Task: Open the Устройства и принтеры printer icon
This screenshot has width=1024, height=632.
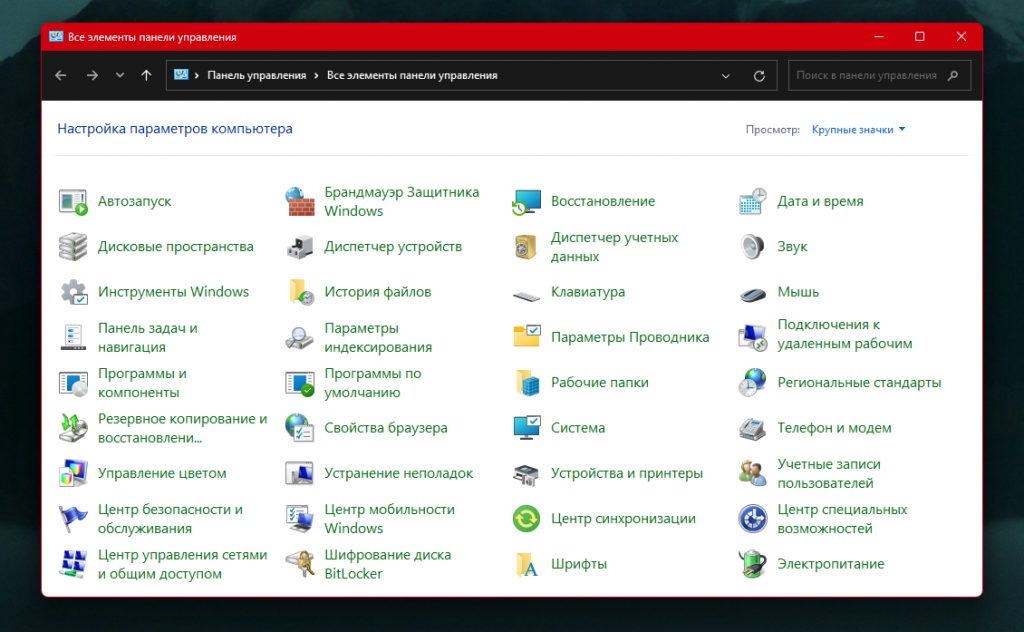Action: (x=526, y=475)
